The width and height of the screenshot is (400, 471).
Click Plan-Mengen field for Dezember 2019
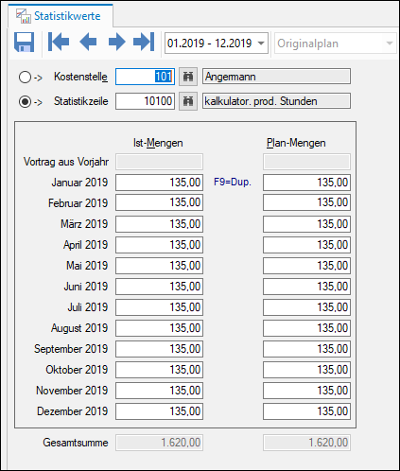[x=307, y=411]
